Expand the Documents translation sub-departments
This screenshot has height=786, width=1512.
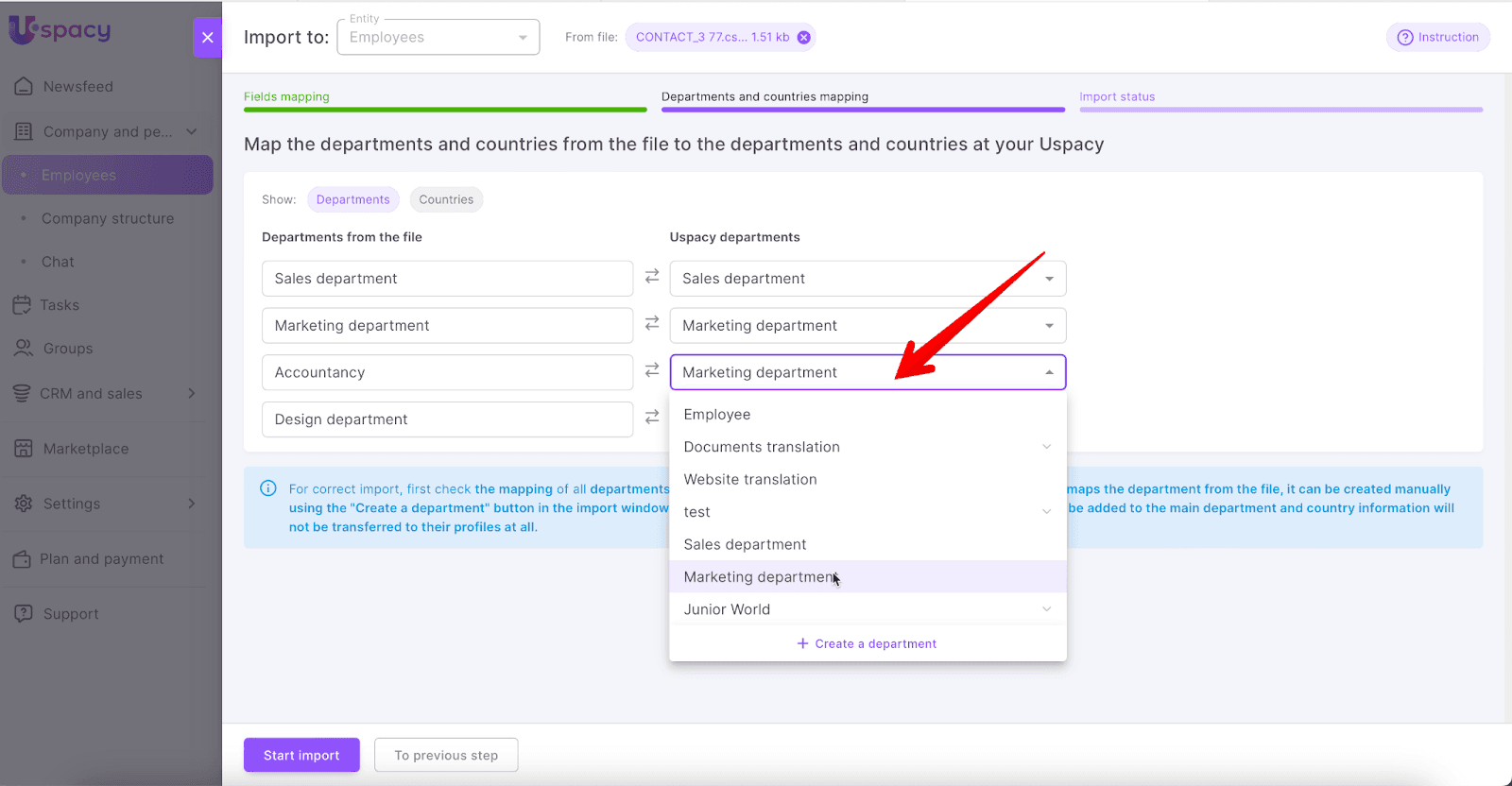(x=1046, y=447)
